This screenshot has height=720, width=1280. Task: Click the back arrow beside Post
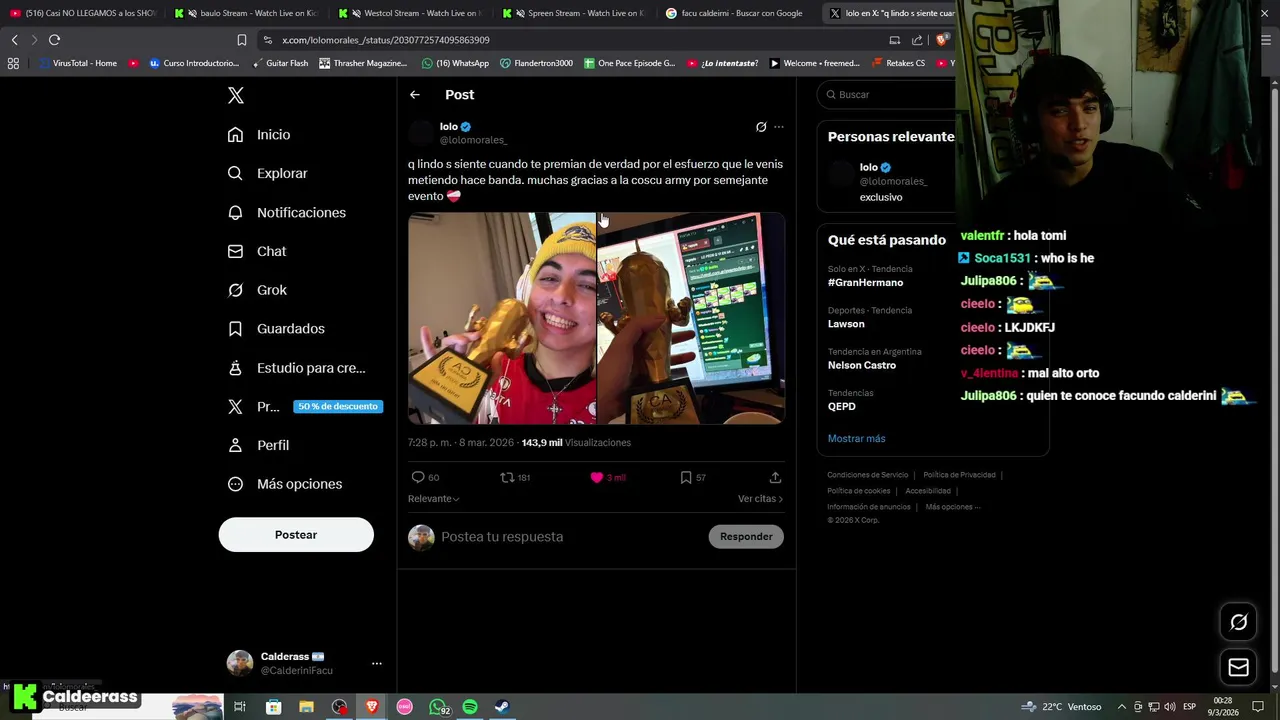(415, 95)
